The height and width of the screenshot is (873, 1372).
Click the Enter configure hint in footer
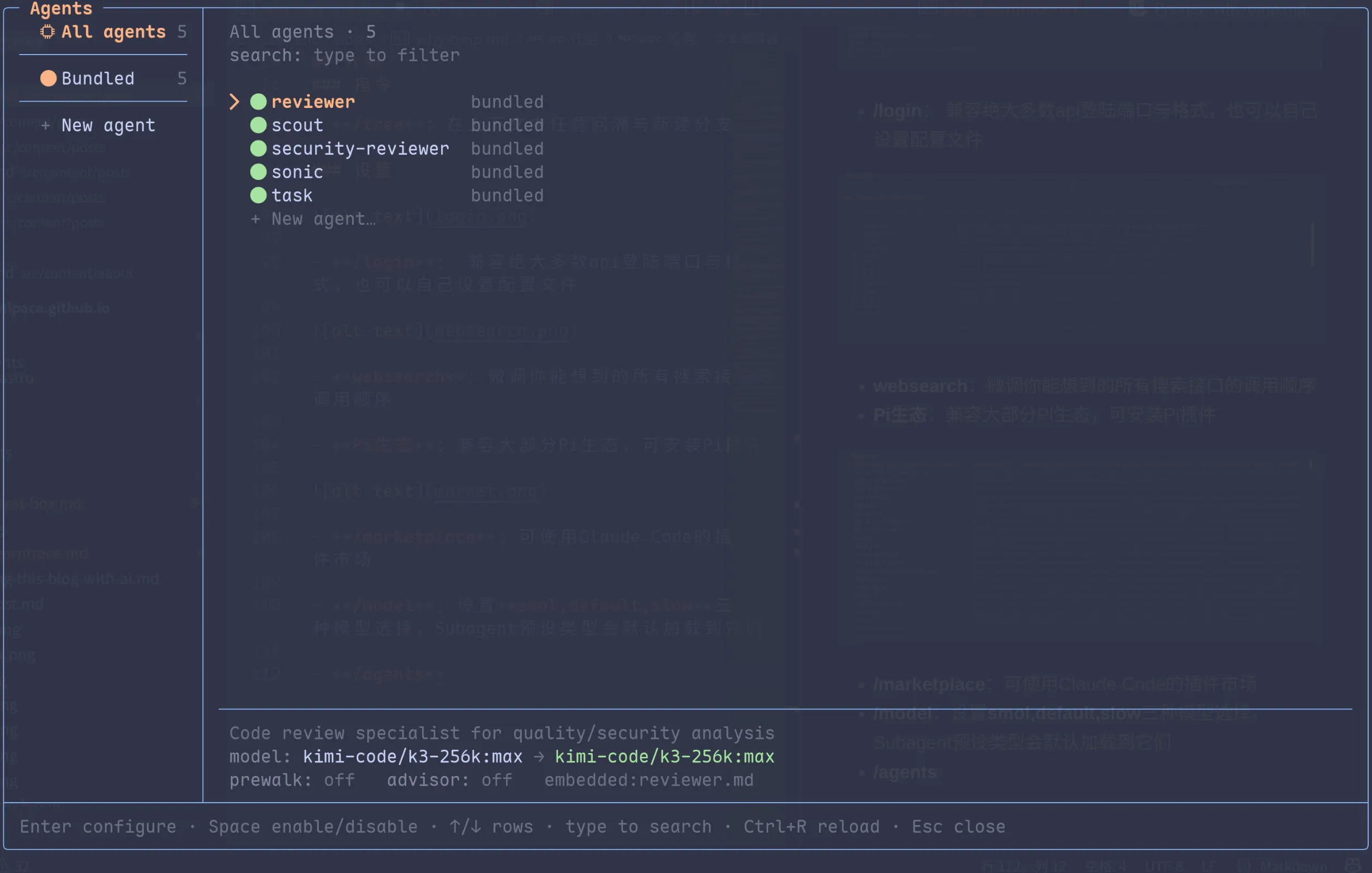pyautogui.click(x=98, y=827)
